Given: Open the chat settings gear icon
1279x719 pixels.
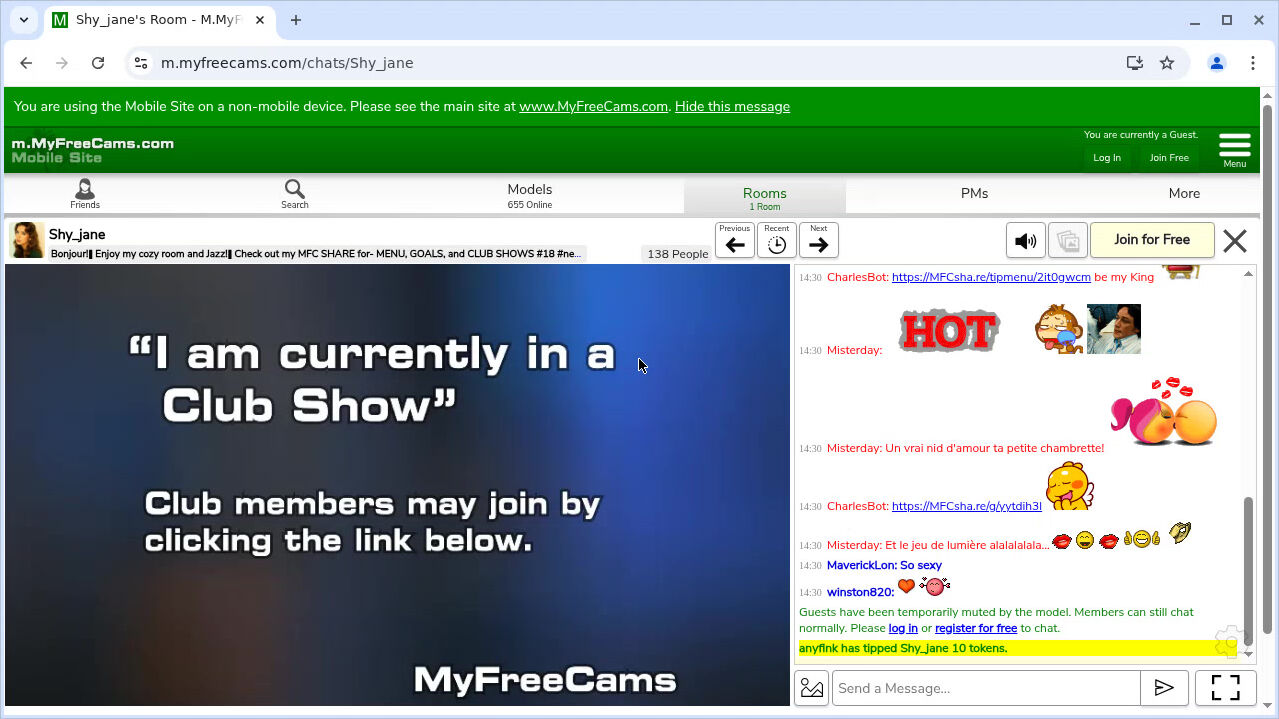Looking at the screenshot, I should (x=1228, y=640).
